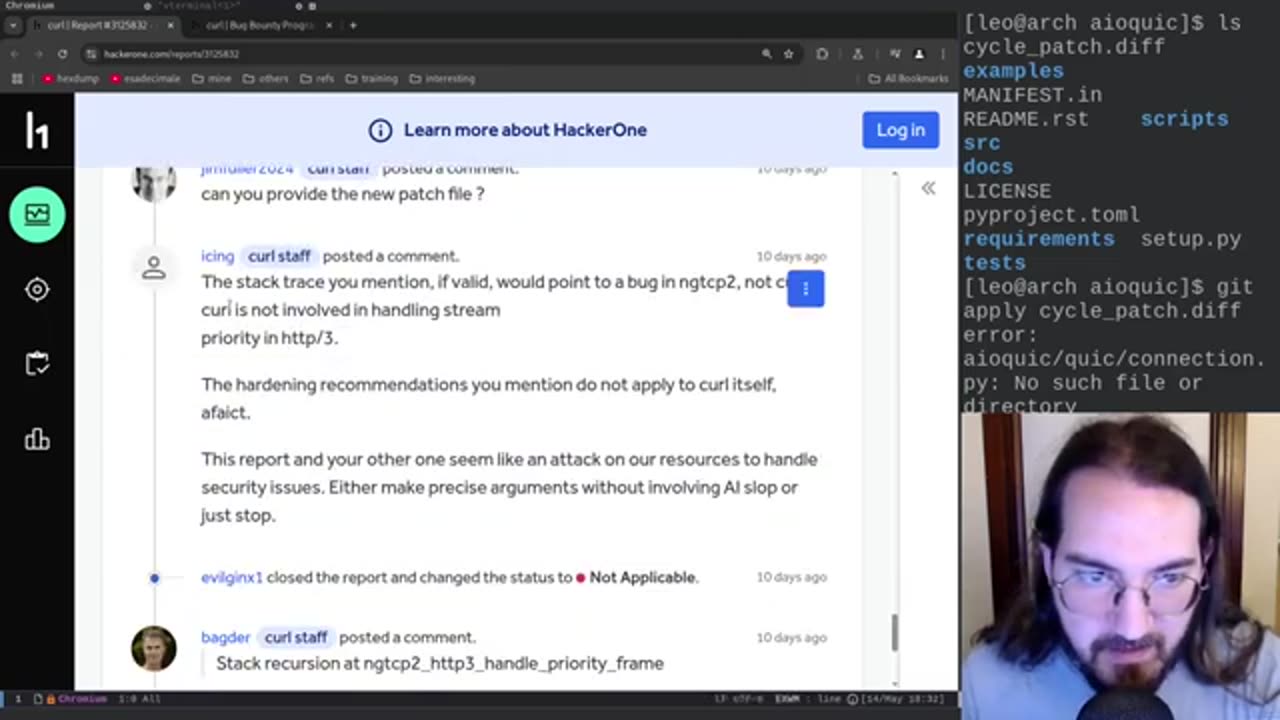Screen dimensions: 1280x720
Task: Open the mine bookmarks folder
Action: 212,79
